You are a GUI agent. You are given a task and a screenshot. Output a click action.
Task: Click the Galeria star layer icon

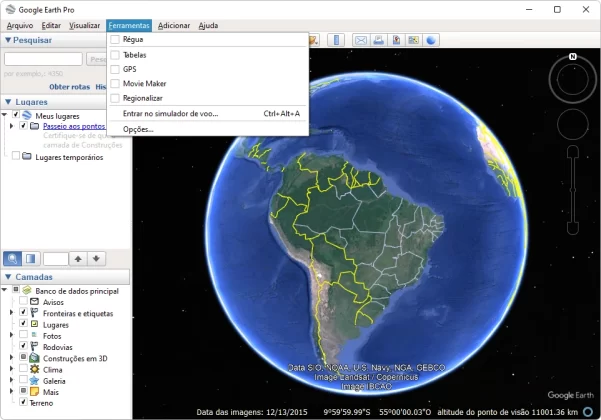pyautogui.click(x=34, y=381)
